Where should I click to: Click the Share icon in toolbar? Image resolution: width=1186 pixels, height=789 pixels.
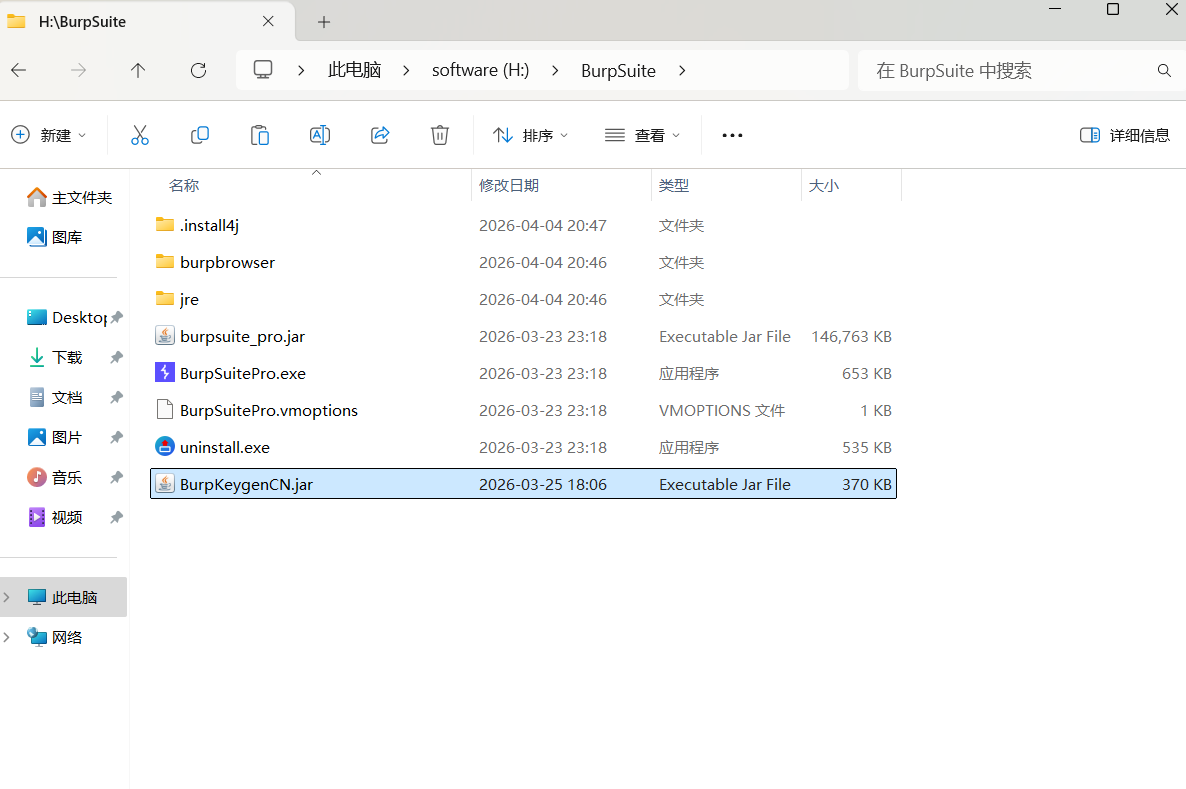pos(380,135)
